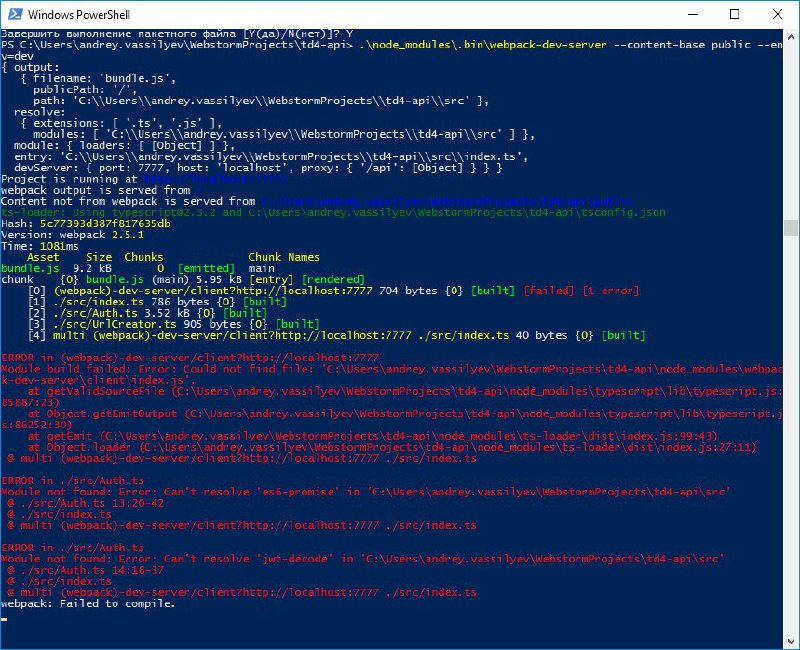This screenshot has width=800, height=650.
Task: Click the vertical scrollbar thumb
Action: click(x=791, y=228)
